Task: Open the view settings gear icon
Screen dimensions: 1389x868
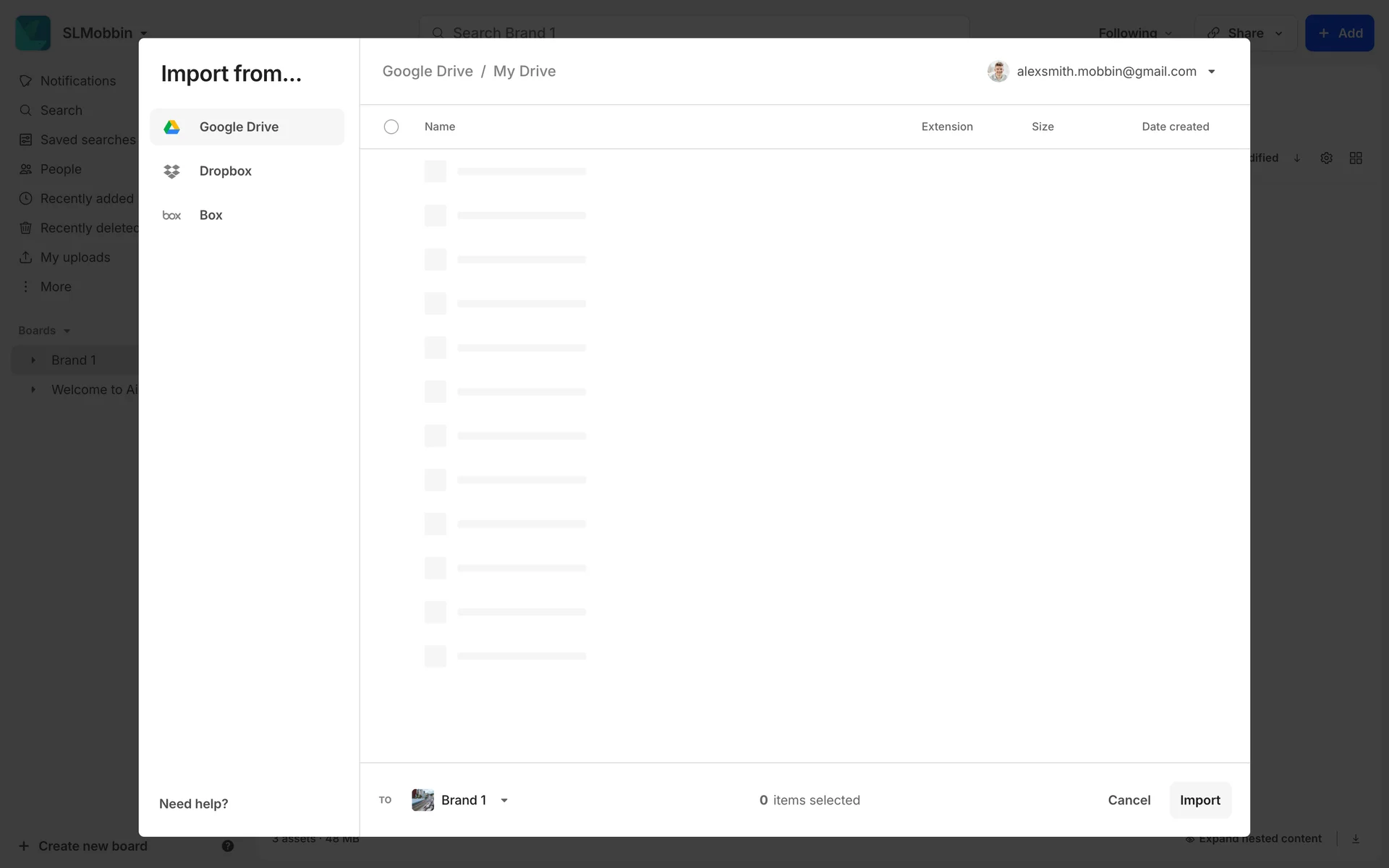Action: (1326, 158)
